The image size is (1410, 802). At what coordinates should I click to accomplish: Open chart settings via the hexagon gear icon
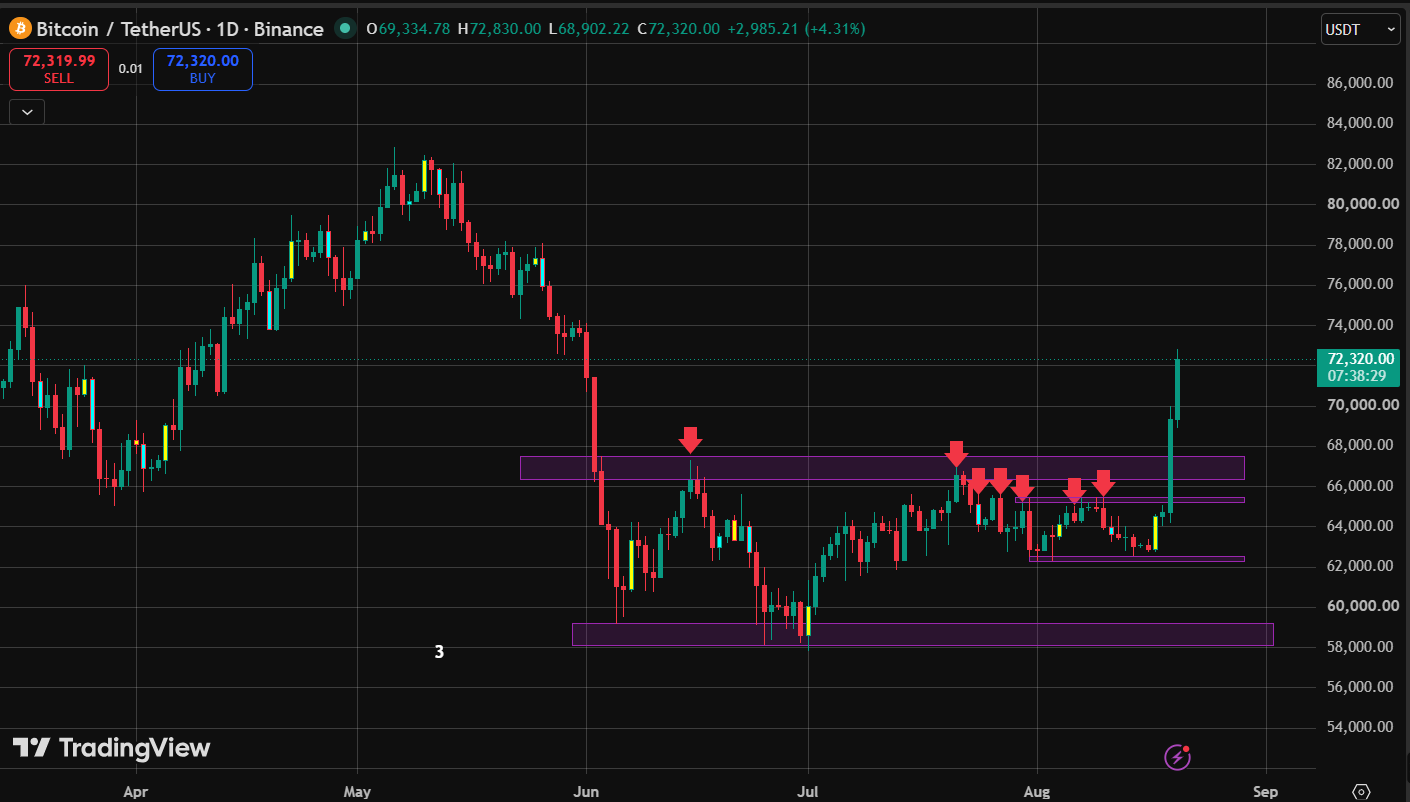point(1360,791)
